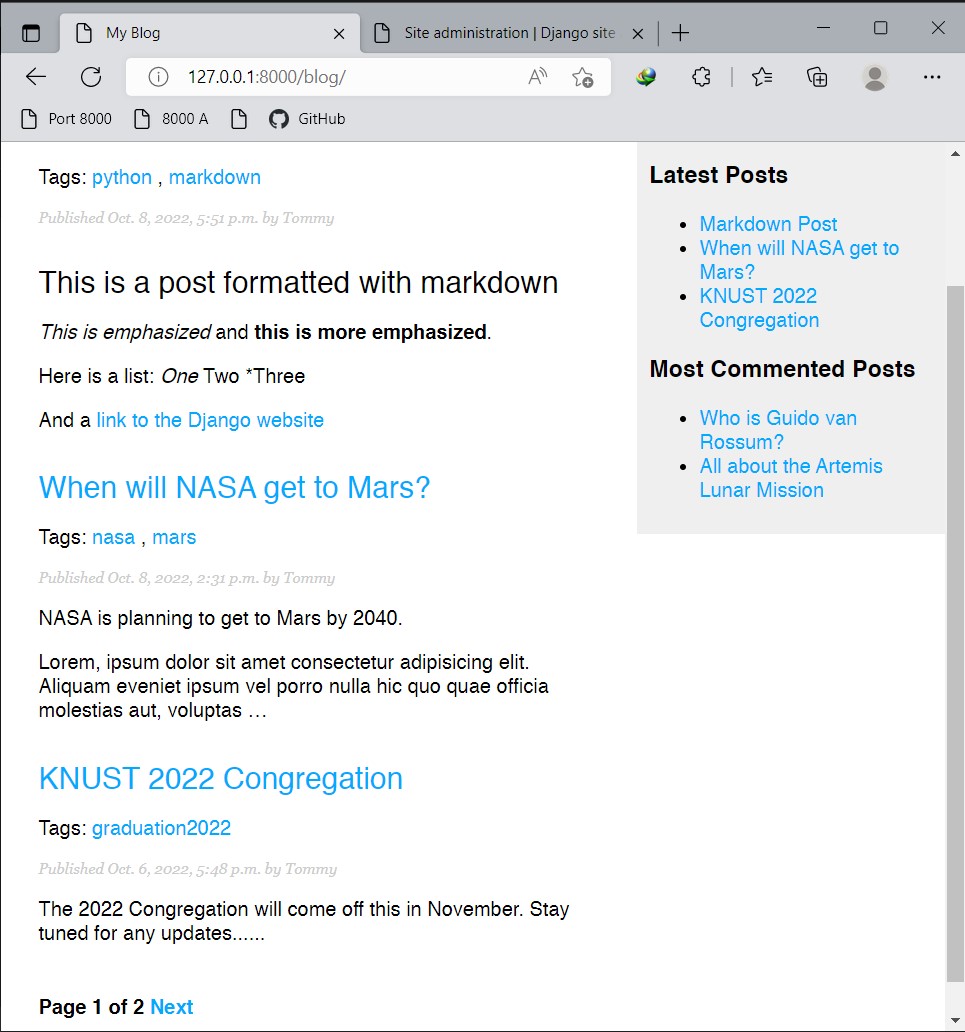Add page to favorites star icon
965x1032 pixels.
583,77
